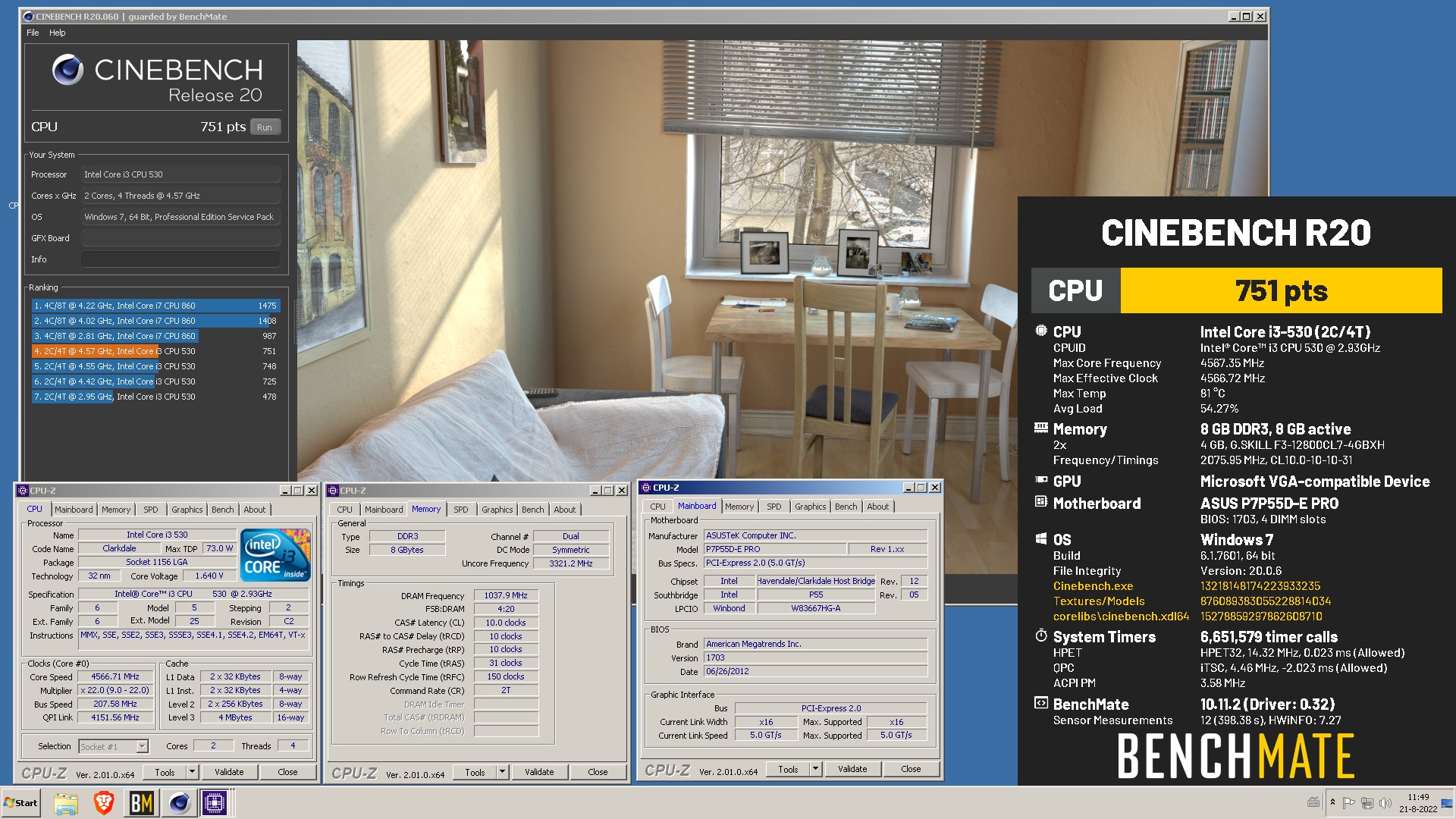Open the Brave browser taskbar icon
This screenshot has height=819, width=1456.
coord(104,802)
